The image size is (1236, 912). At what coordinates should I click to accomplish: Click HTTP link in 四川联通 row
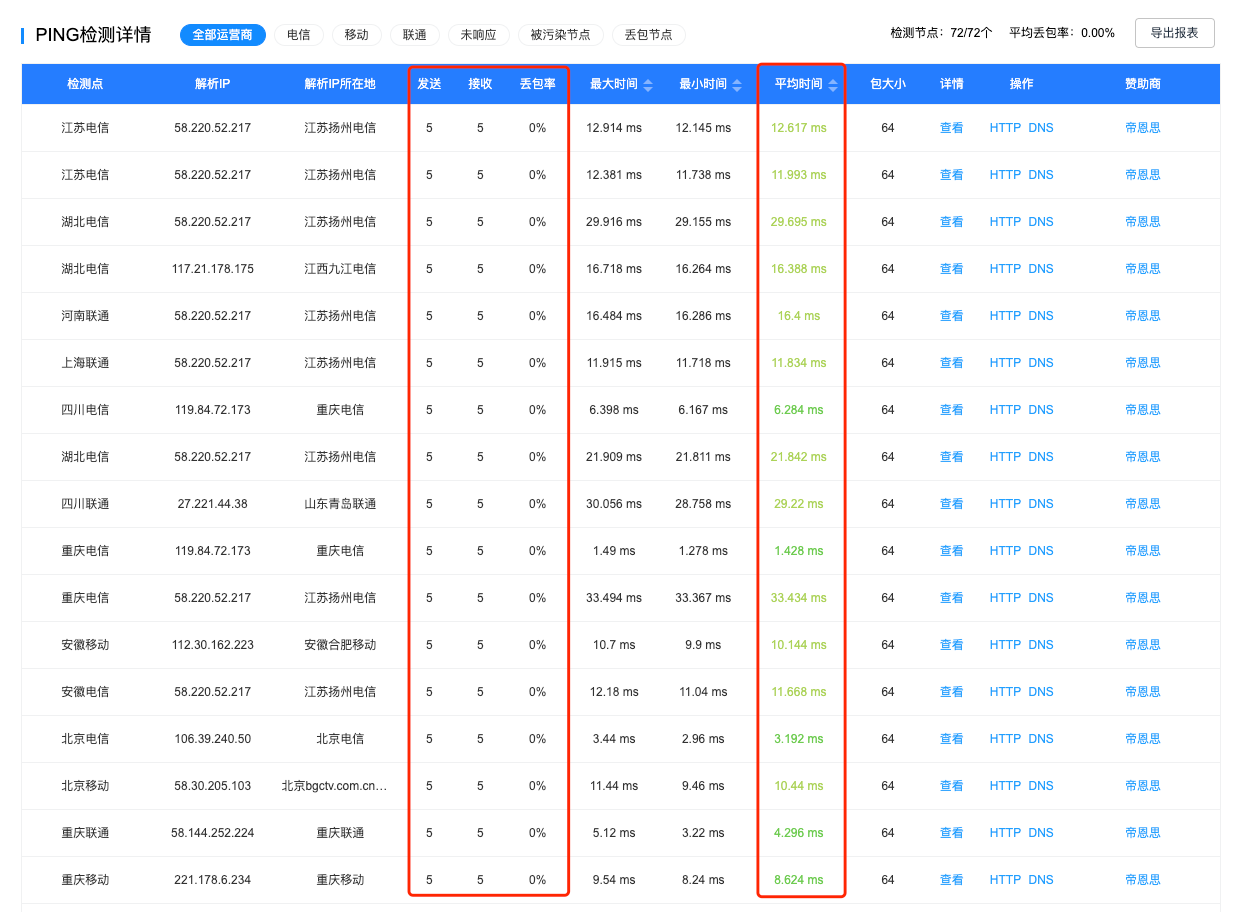pyautogui.click(x=1005, y=504)
